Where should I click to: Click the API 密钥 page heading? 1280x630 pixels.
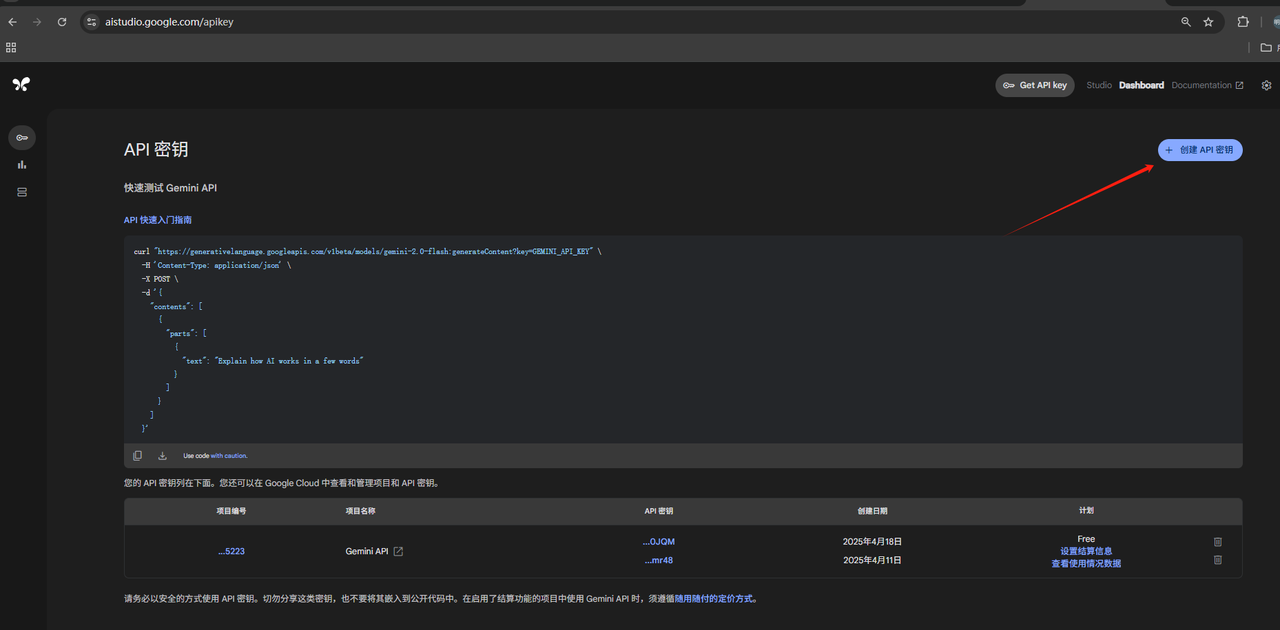(156, 149)
